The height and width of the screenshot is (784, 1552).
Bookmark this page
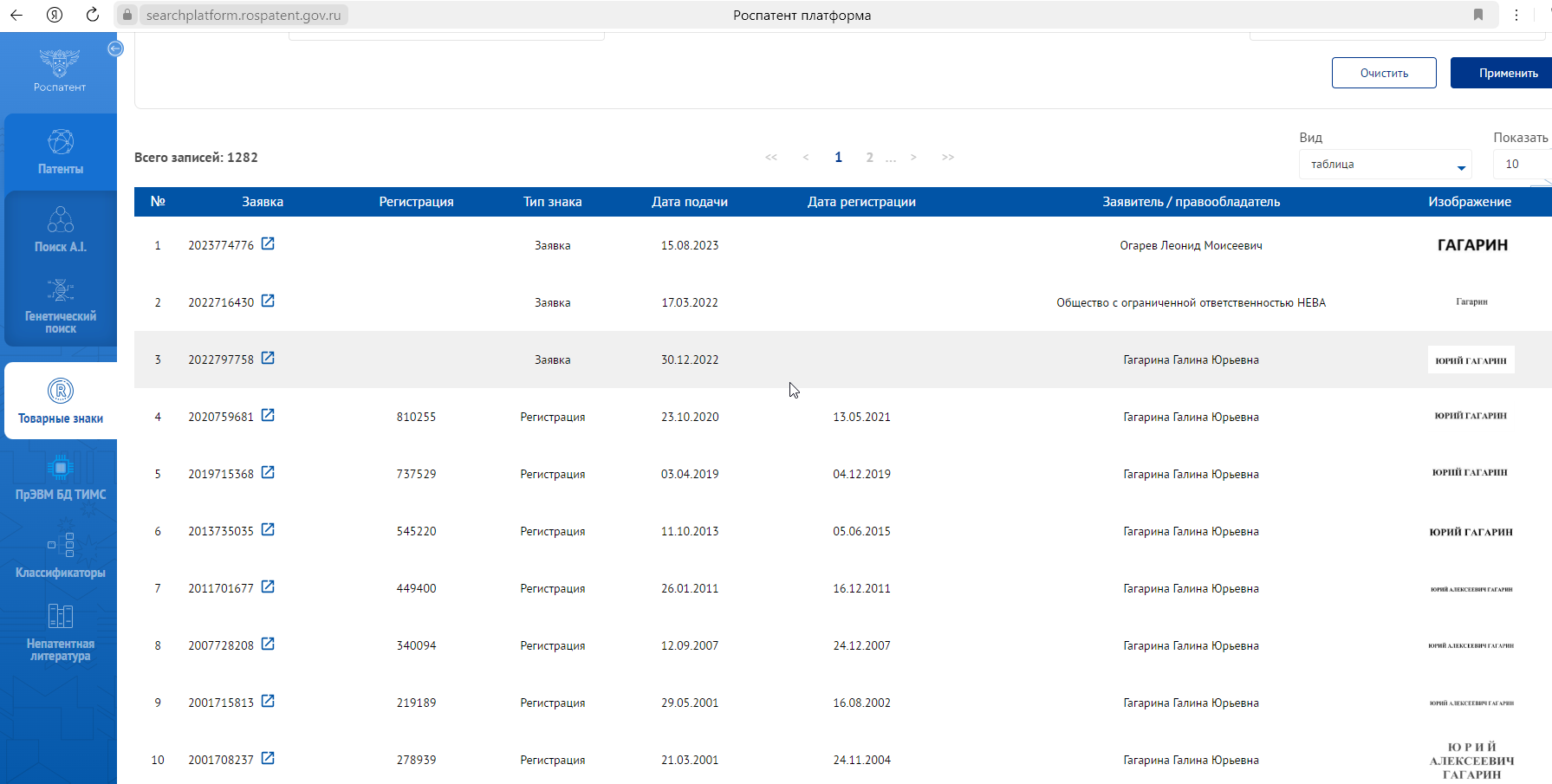(1478, 15)
